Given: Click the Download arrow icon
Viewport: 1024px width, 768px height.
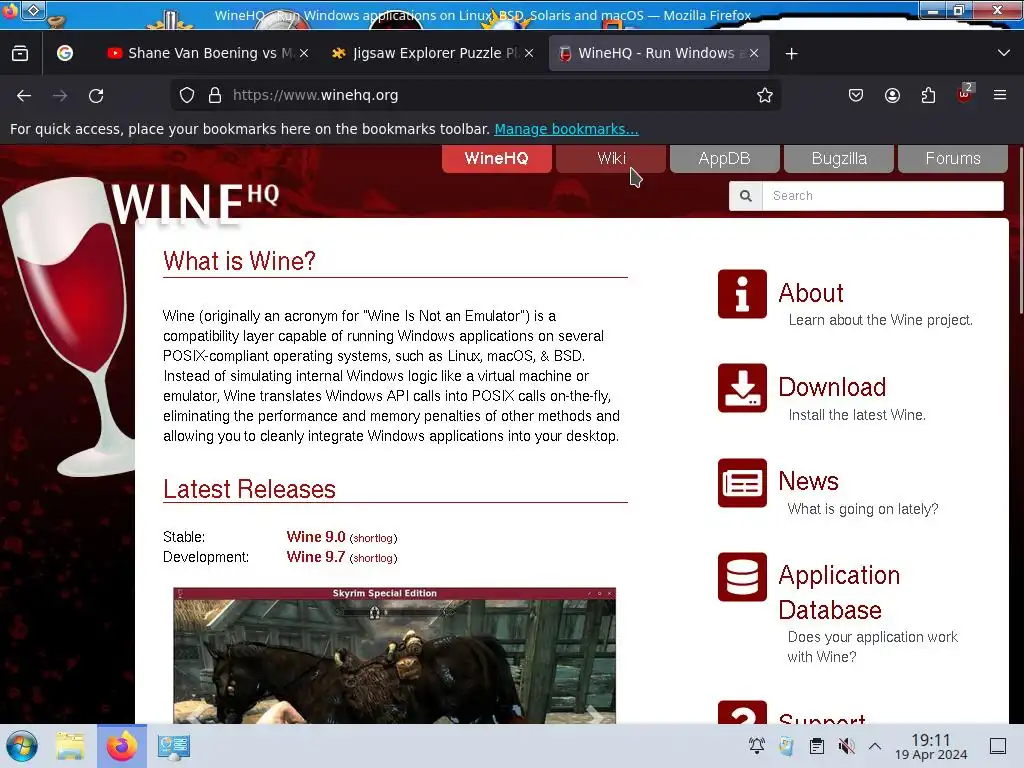Looking at the screenshot, I should click(x=743, y=388).
